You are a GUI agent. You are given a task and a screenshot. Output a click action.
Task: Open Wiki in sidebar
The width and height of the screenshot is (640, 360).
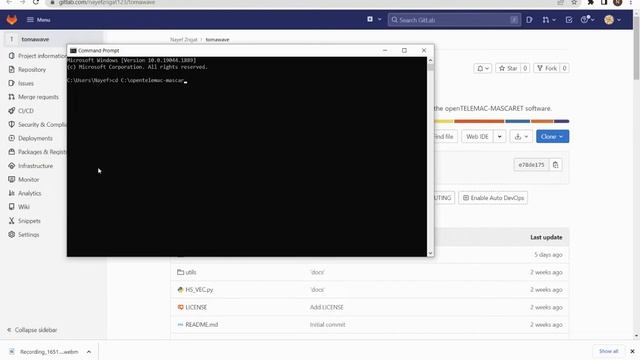click(24, 207)
